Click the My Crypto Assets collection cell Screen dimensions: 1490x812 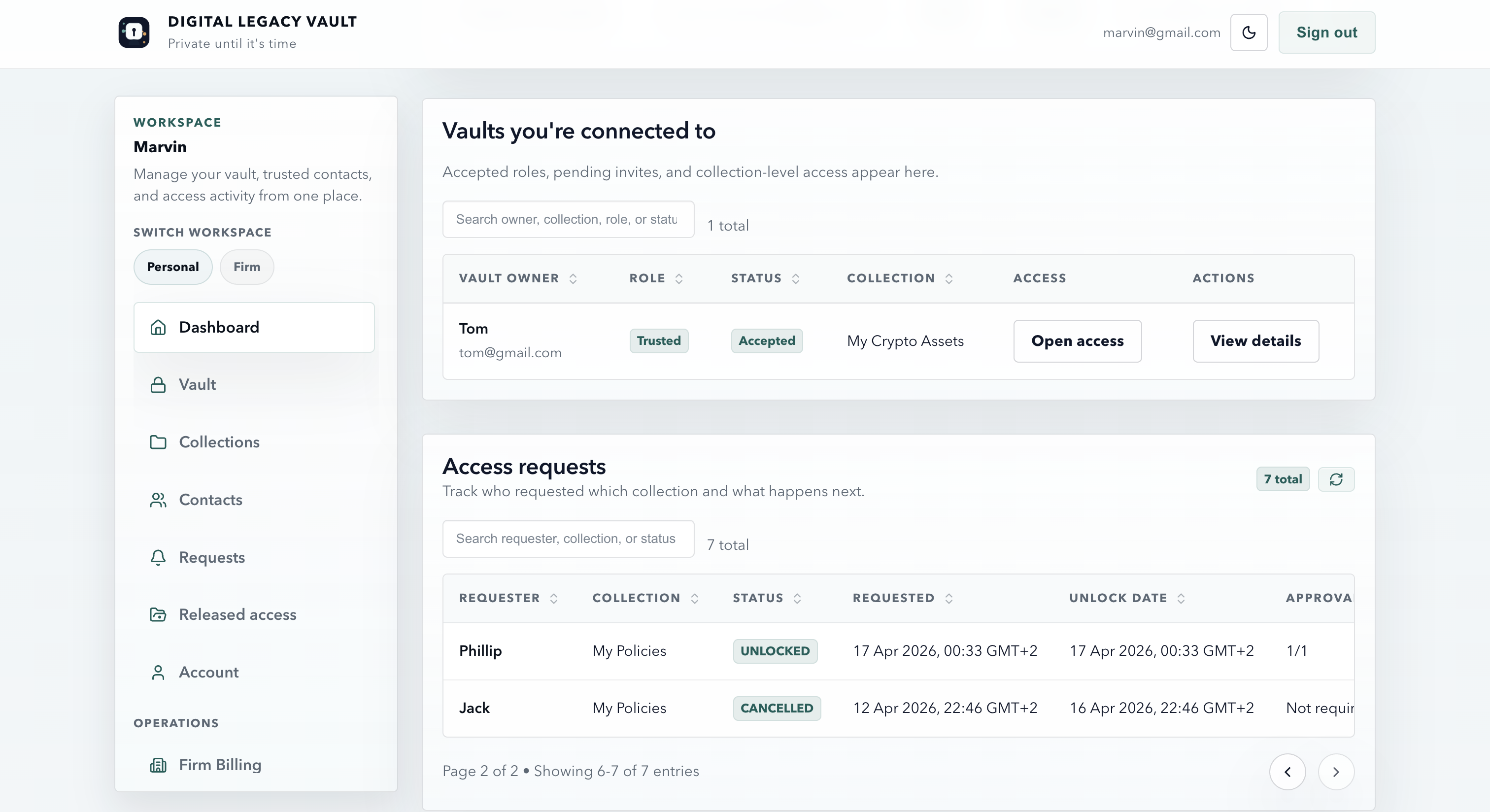[905, 341]
